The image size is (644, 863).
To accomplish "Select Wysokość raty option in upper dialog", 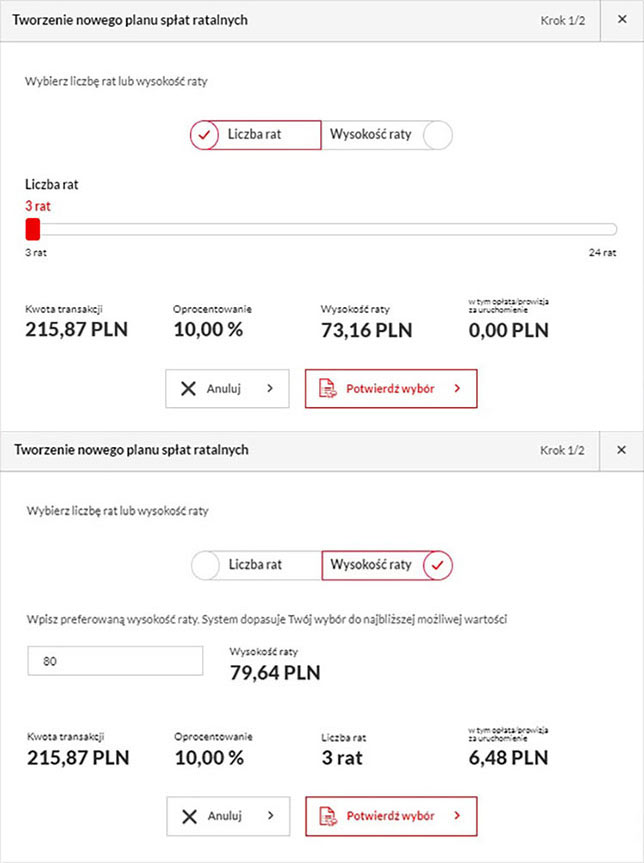I will (370, 134).
